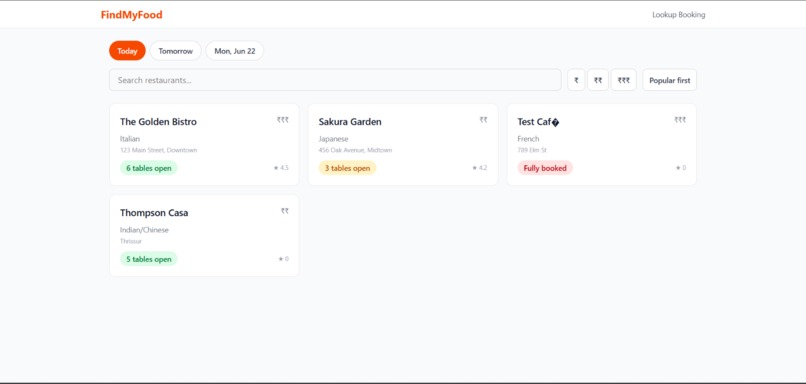Image resolution: width=806 pixels, height=384 pixels.
Task: Focus the Search restaurants input field
Action: 335,80
